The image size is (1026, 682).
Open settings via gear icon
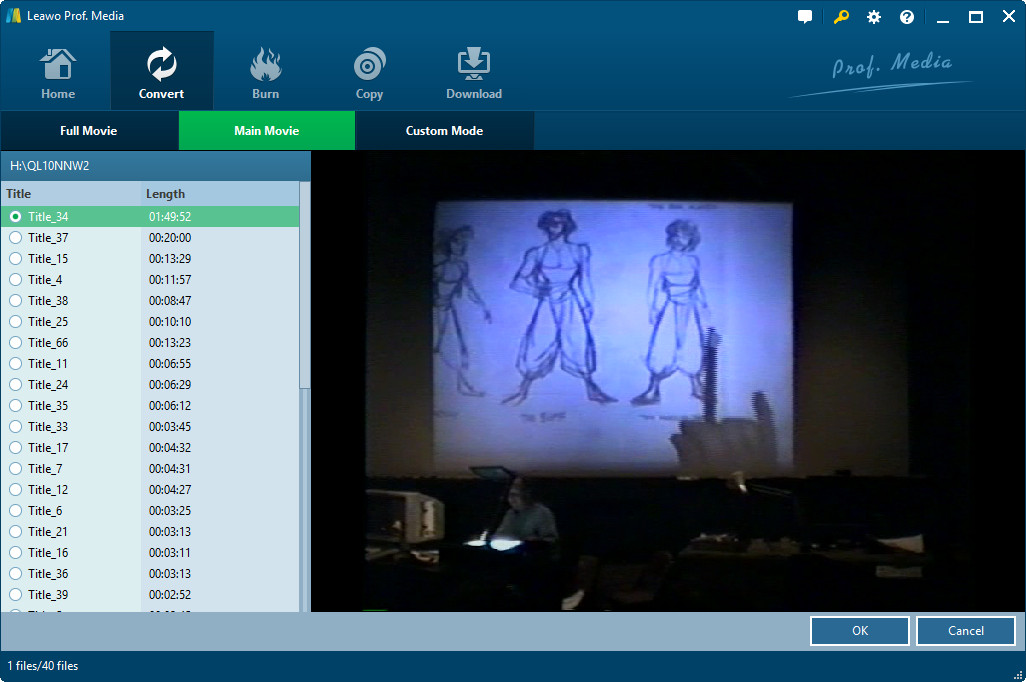pos(874,17)
